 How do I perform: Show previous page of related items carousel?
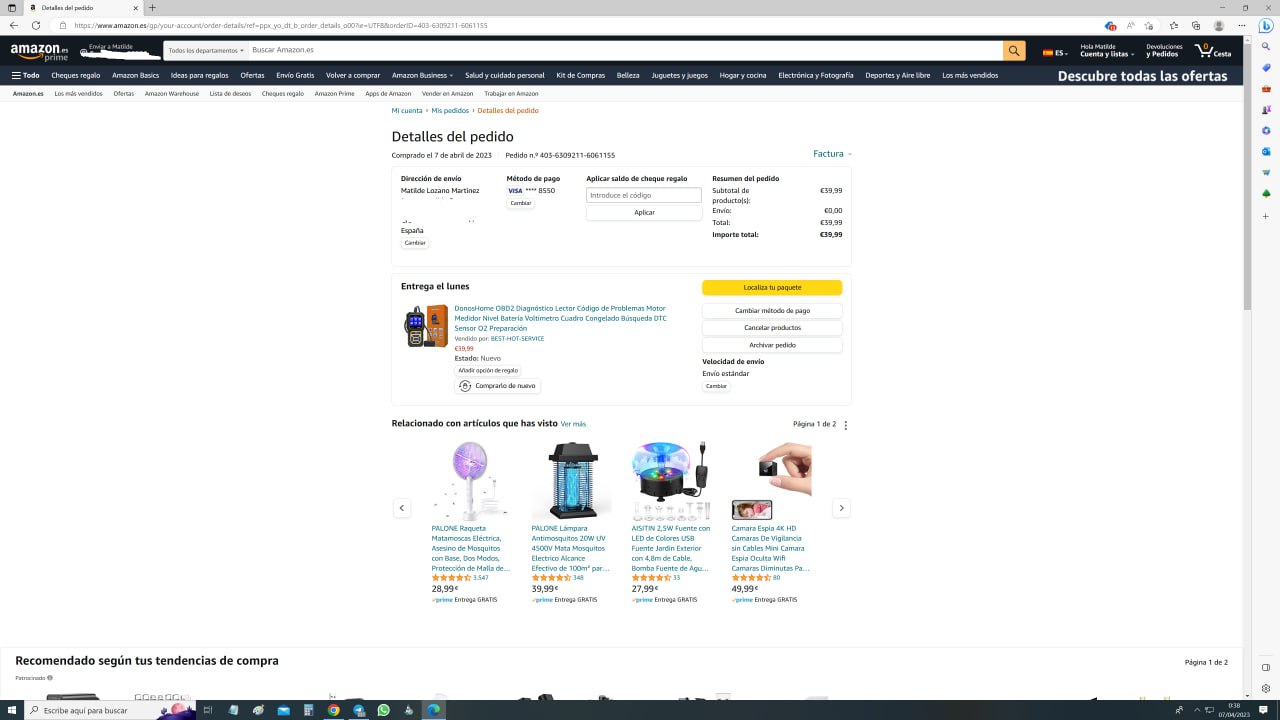click(x=402, y=508)
